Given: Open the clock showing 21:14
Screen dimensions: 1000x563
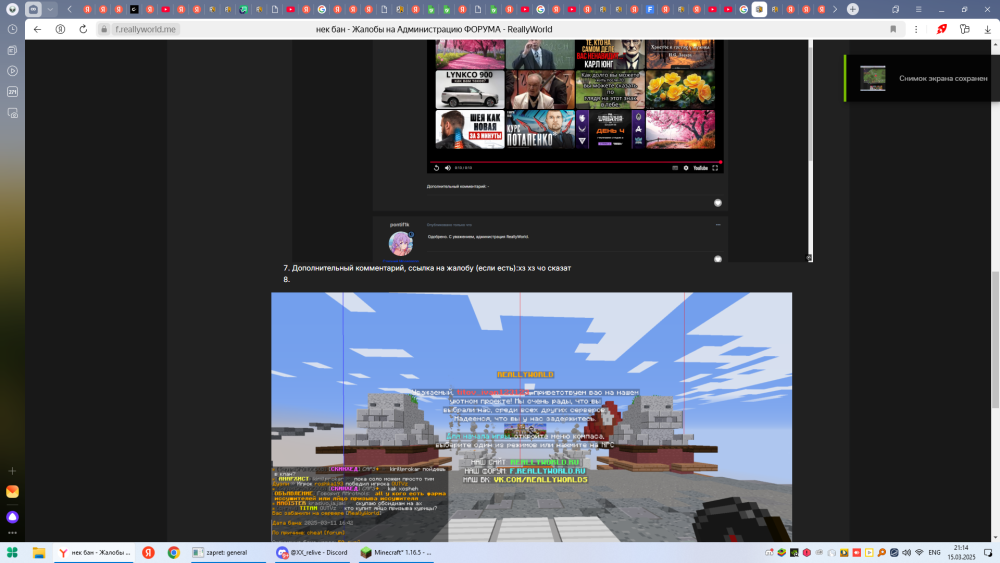Looking at the screenshot, I should (961, 552).
